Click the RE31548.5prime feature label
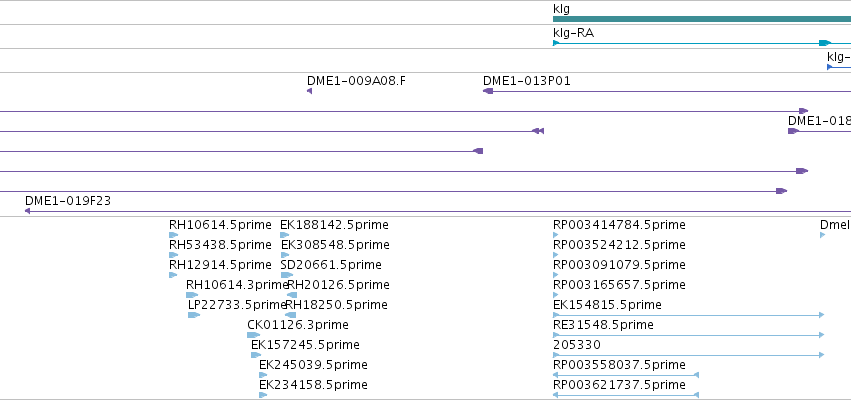Image resolution: width=851 pixels, height=400 pixels. click(603, 325)
